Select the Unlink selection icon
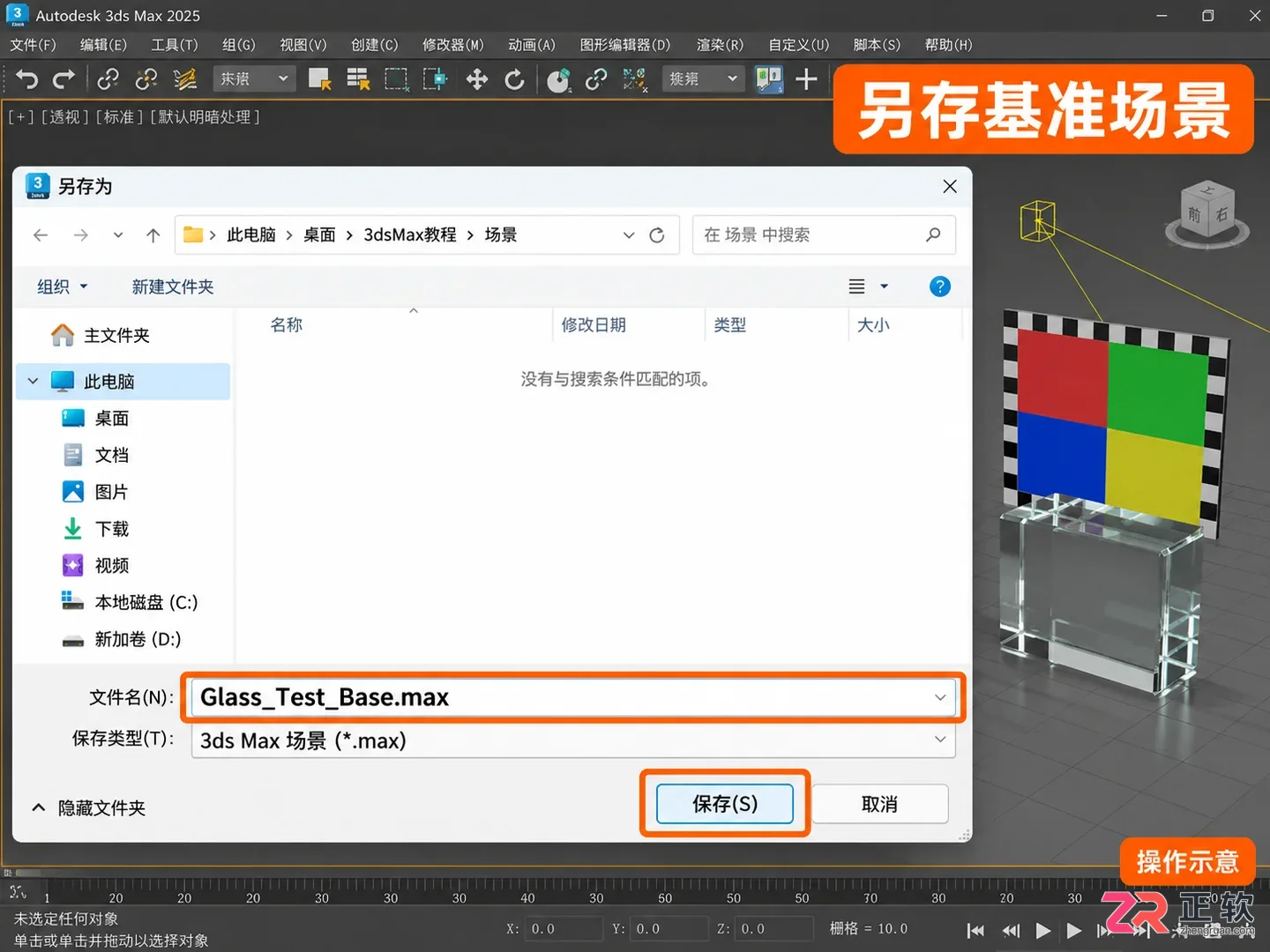The image size is (1270, 952). point(146,79)
